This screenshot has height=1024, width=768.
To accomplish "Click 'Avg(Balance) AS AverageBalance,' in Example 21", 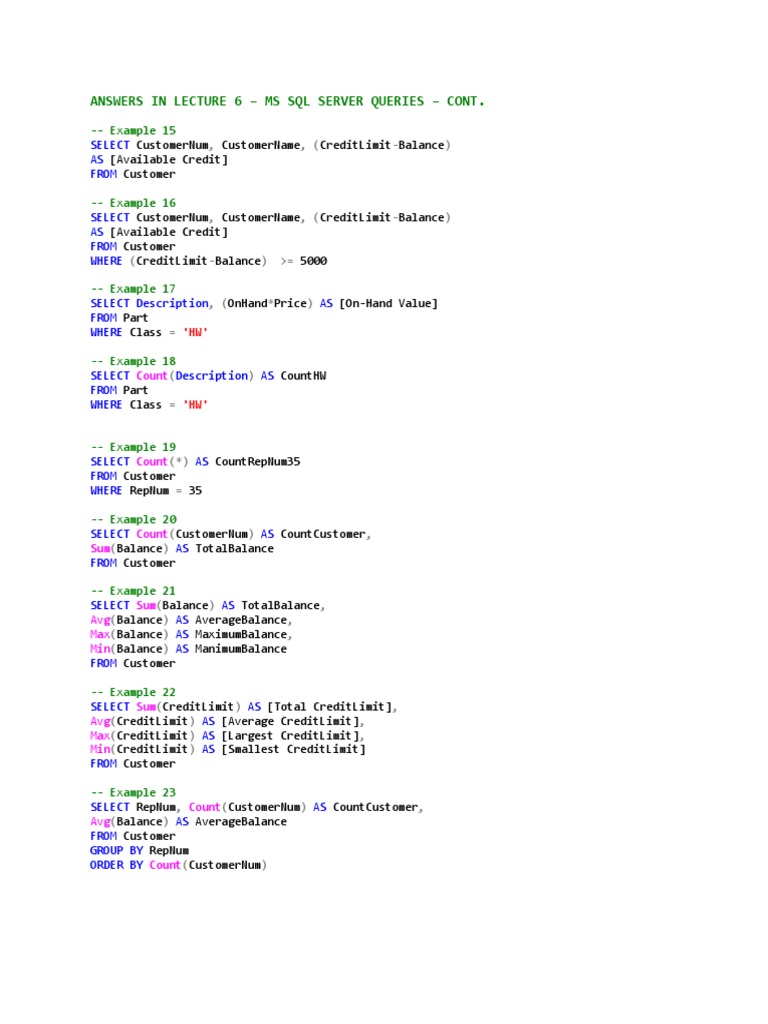I will (191, 620).
